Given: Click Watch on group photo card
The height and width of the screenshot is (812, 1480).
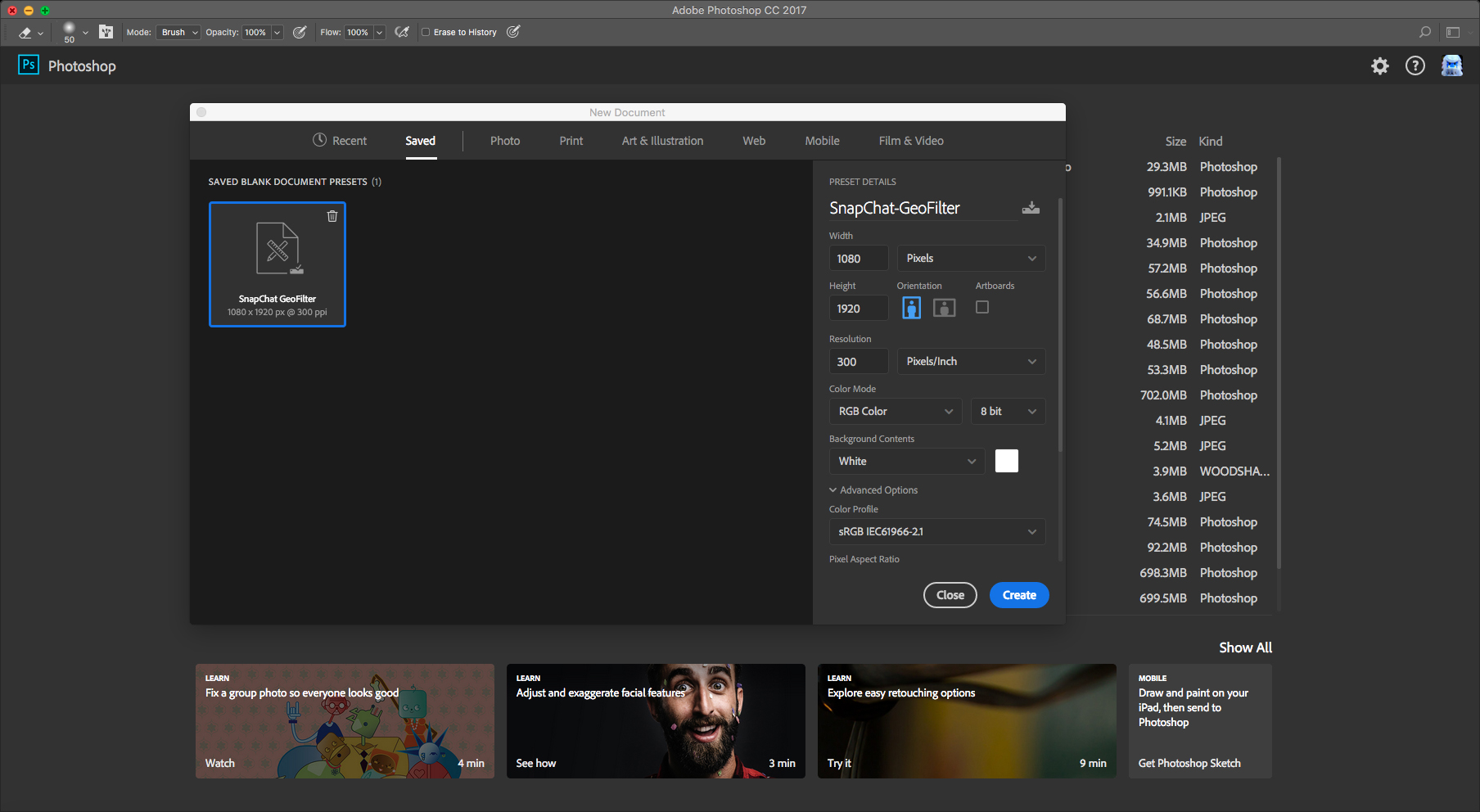Looking at the screenshot, I should (220, 763).
